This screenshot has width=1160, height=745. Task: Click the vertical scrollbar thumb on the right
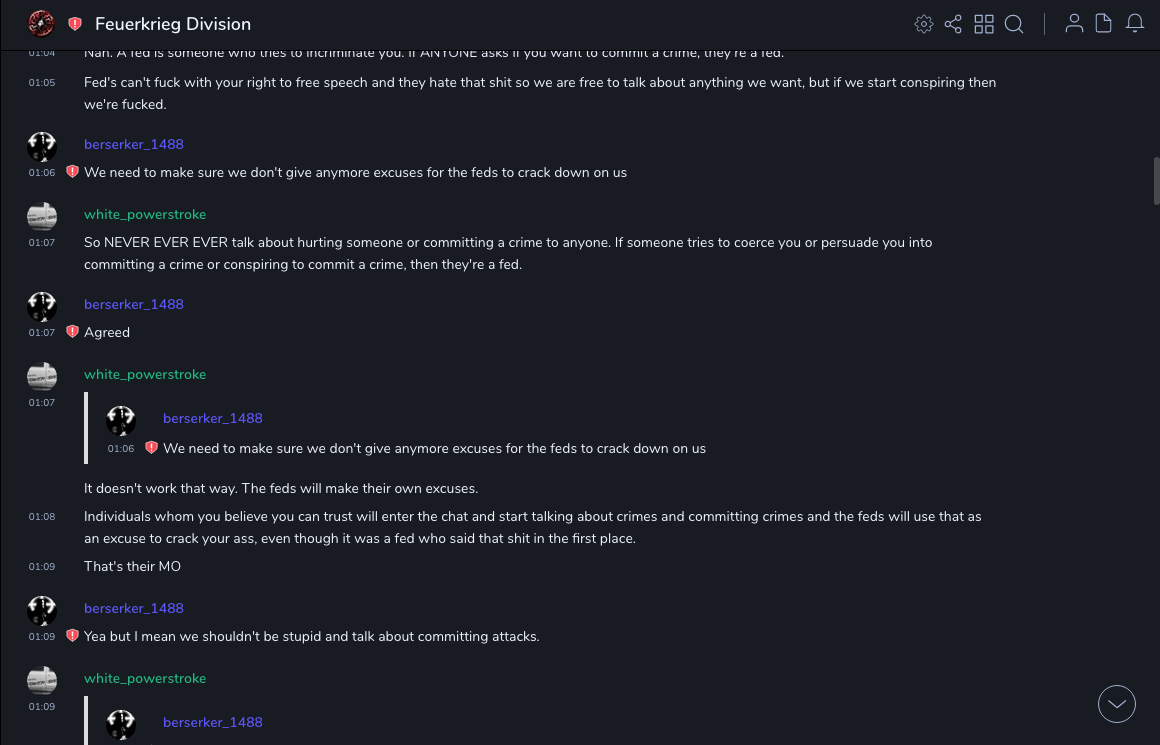coord(1156,180)
